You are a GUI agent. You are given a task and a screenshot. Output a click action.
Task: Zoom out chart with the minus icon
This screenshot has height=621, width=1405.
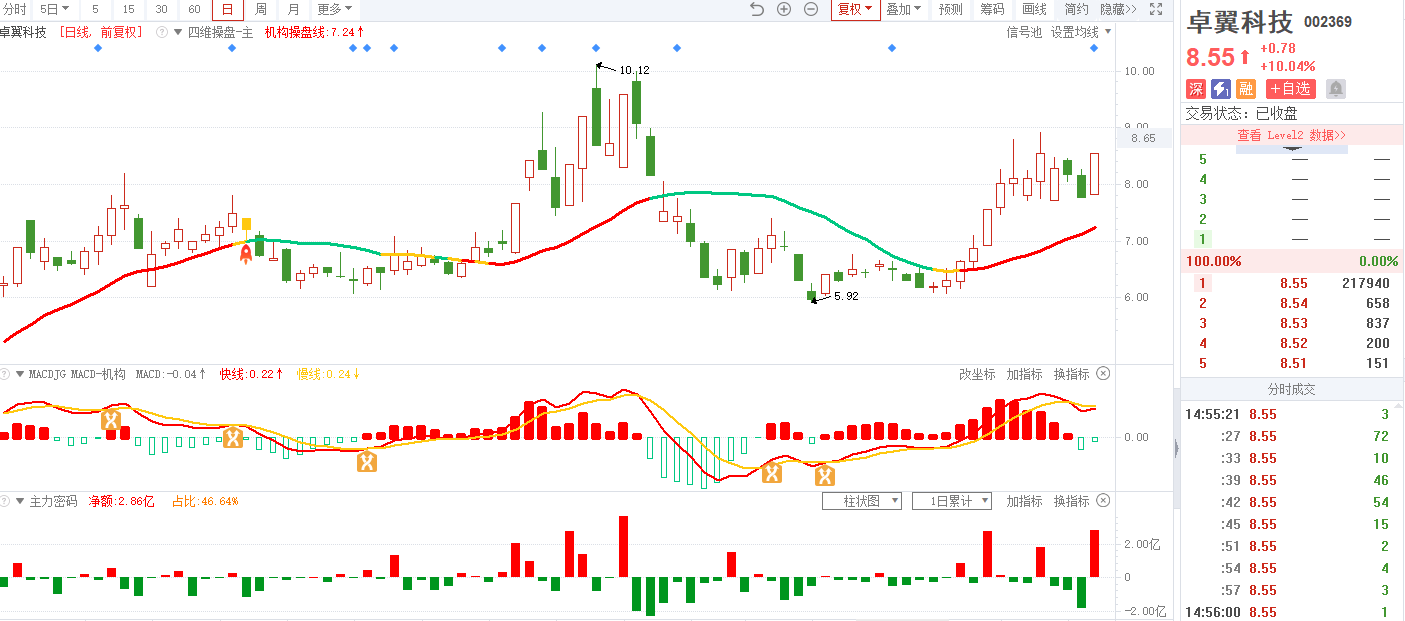point(811,9)
